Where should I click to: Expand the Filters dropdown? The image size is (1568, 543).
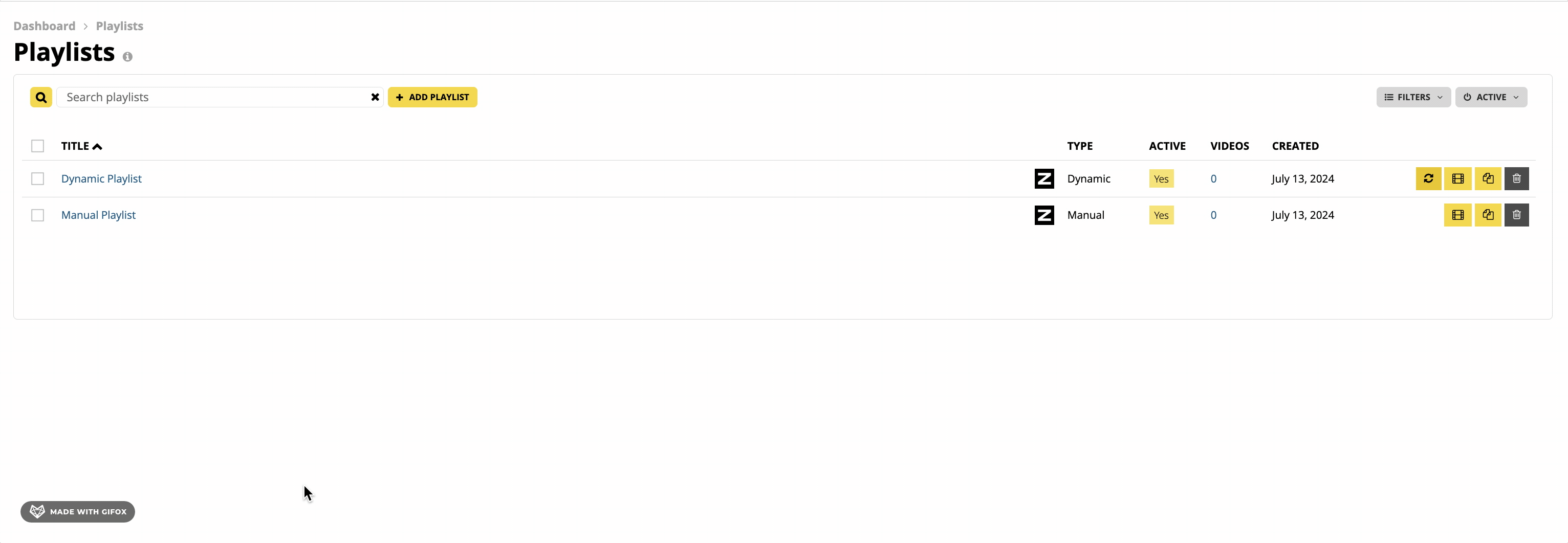tap(1413, 97)
